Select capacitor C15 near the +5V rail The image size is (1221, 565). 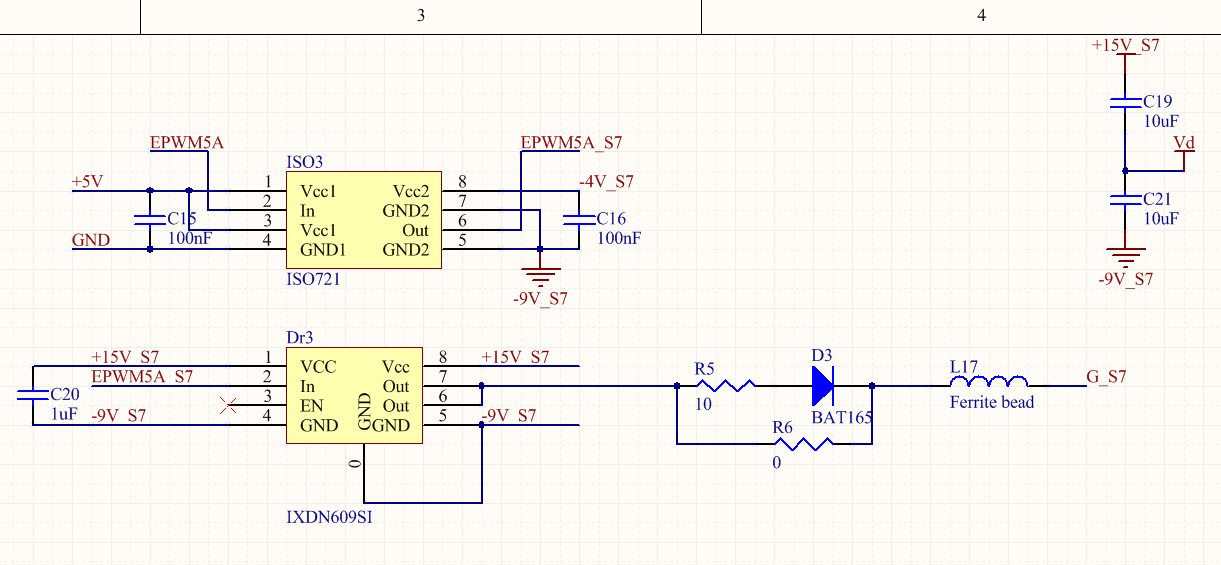tap(150, 220)
